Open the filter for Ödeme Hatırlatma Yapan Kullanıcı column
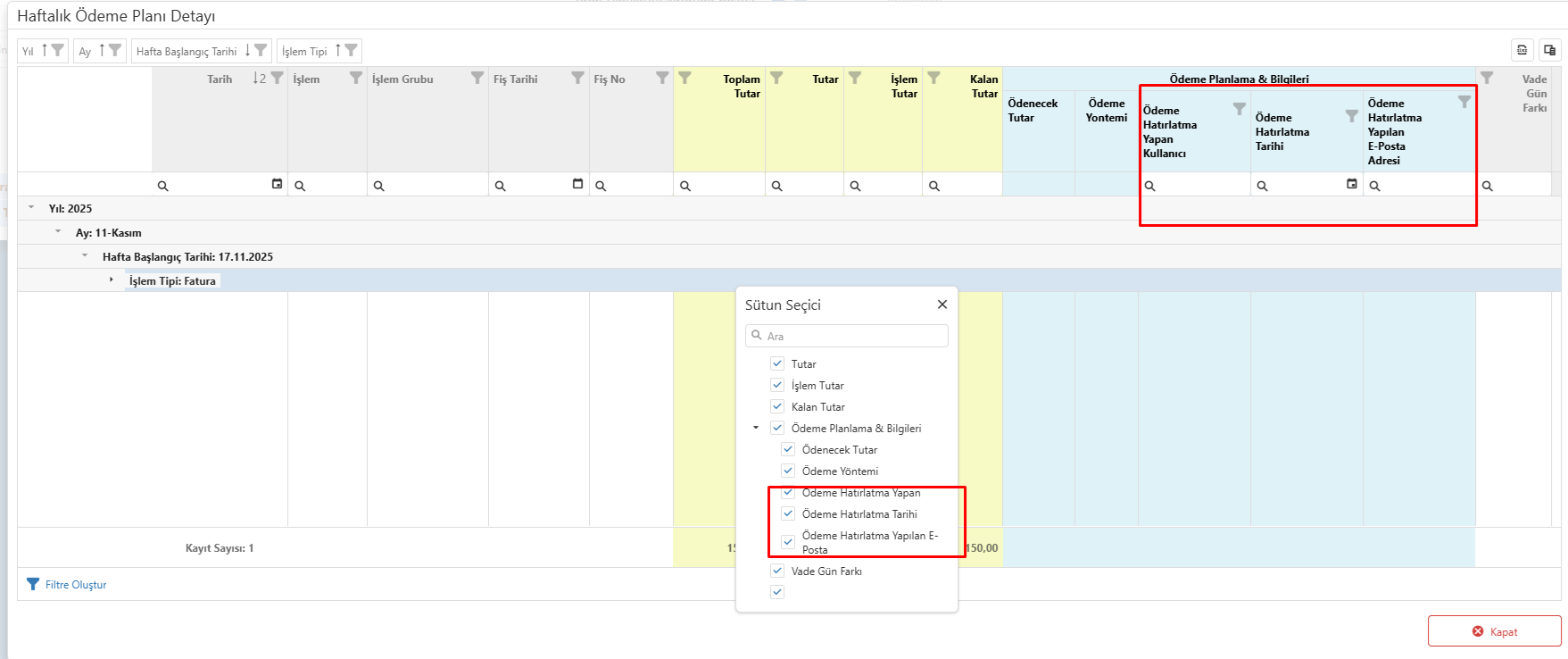1568x659 pixels. point(1240,109)
